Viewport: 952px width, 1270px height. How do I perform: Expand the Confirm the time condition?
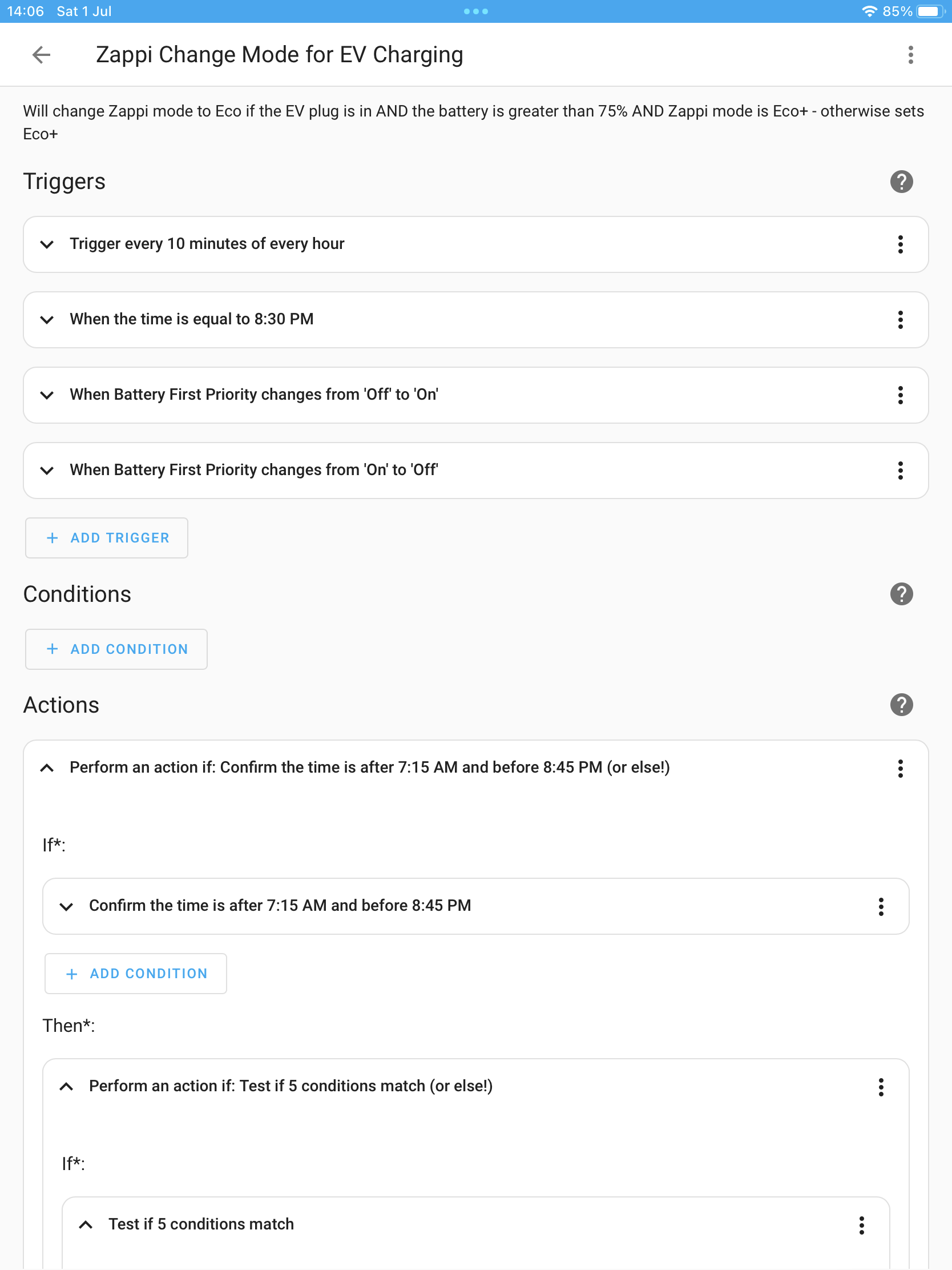click(x=67, y=907)
